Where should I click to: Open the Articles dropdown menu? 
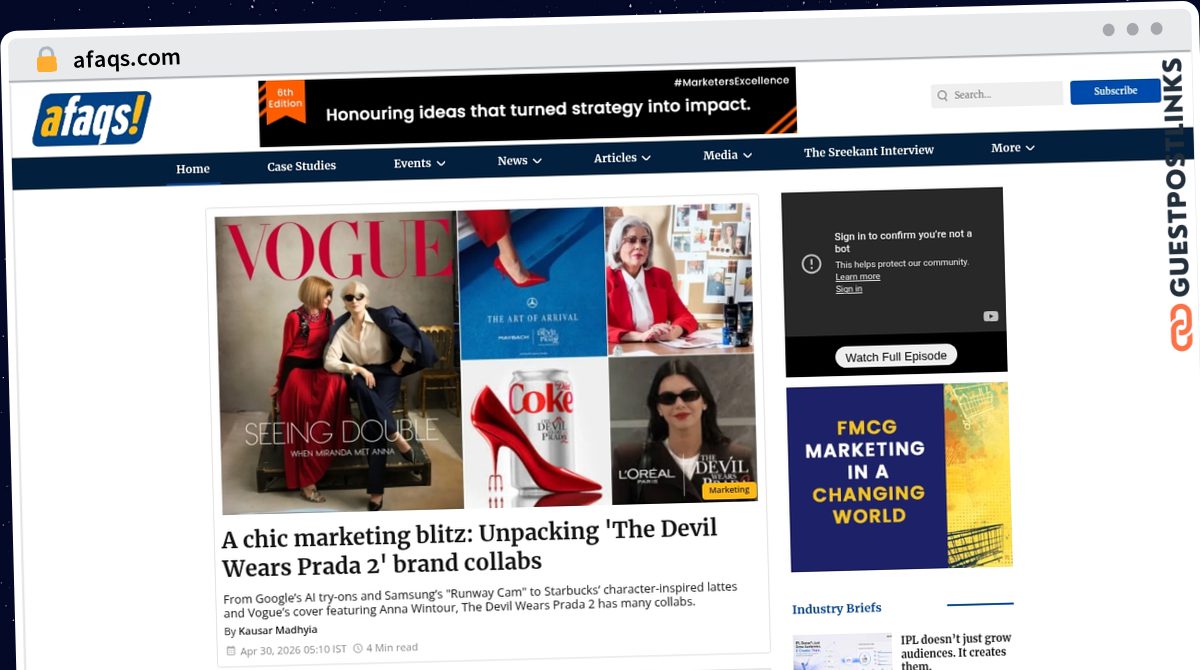pyautogui.click(x=621, y=158)
